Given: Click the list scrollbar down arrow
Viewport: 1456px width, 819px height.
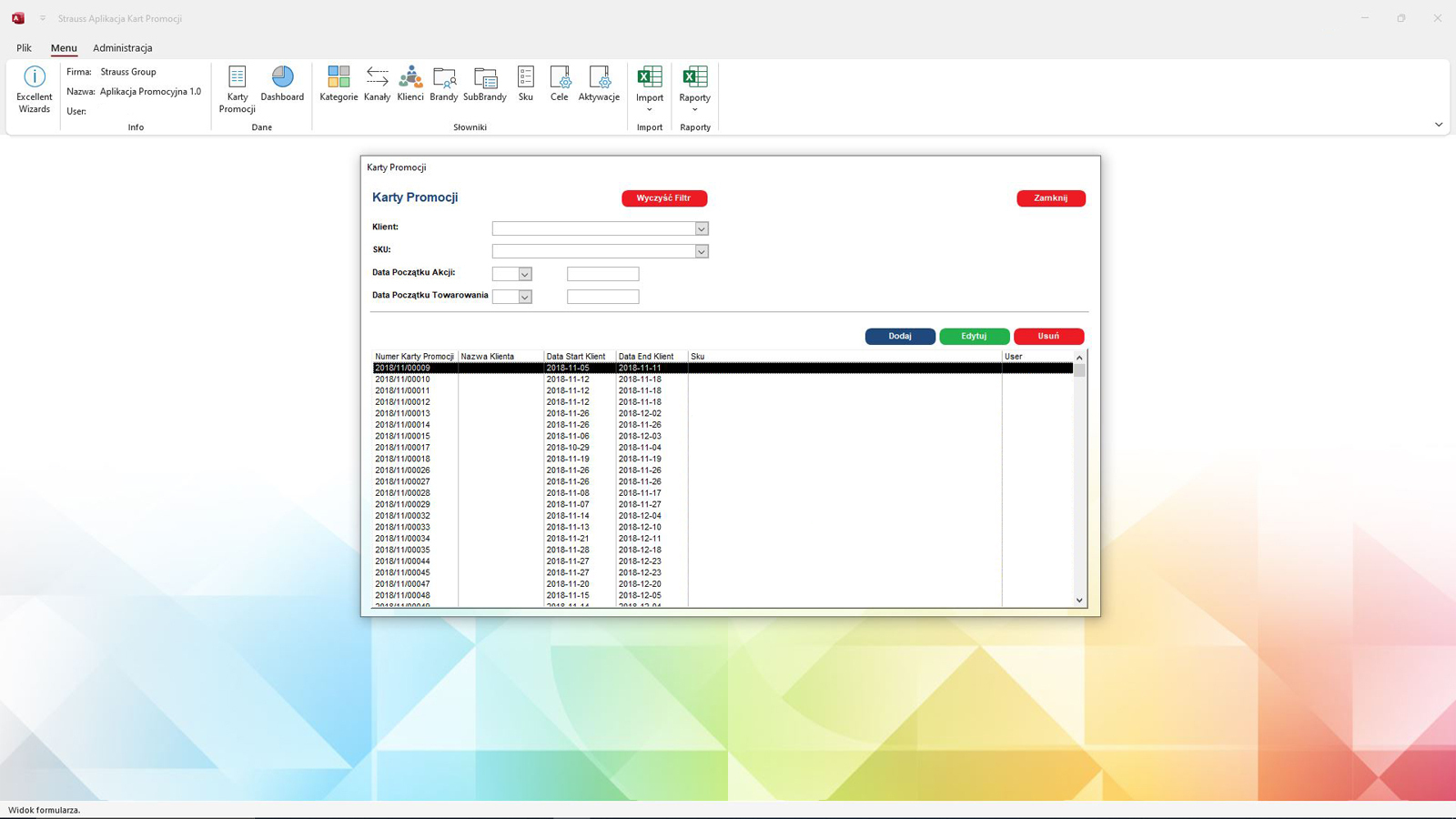Looking at the screenshot, I should (x=1079, y=601).
